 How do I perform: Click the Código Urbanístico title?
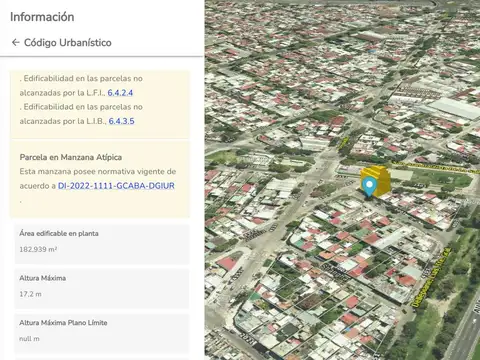[x=68, y=43]
